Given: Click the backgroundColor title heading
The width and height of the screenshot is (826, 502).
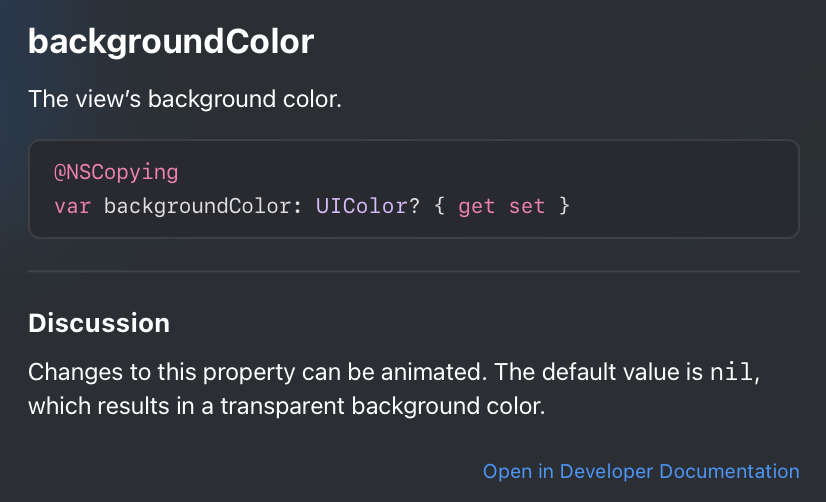Looking at the screenshot, I should (x=171, y=42).
